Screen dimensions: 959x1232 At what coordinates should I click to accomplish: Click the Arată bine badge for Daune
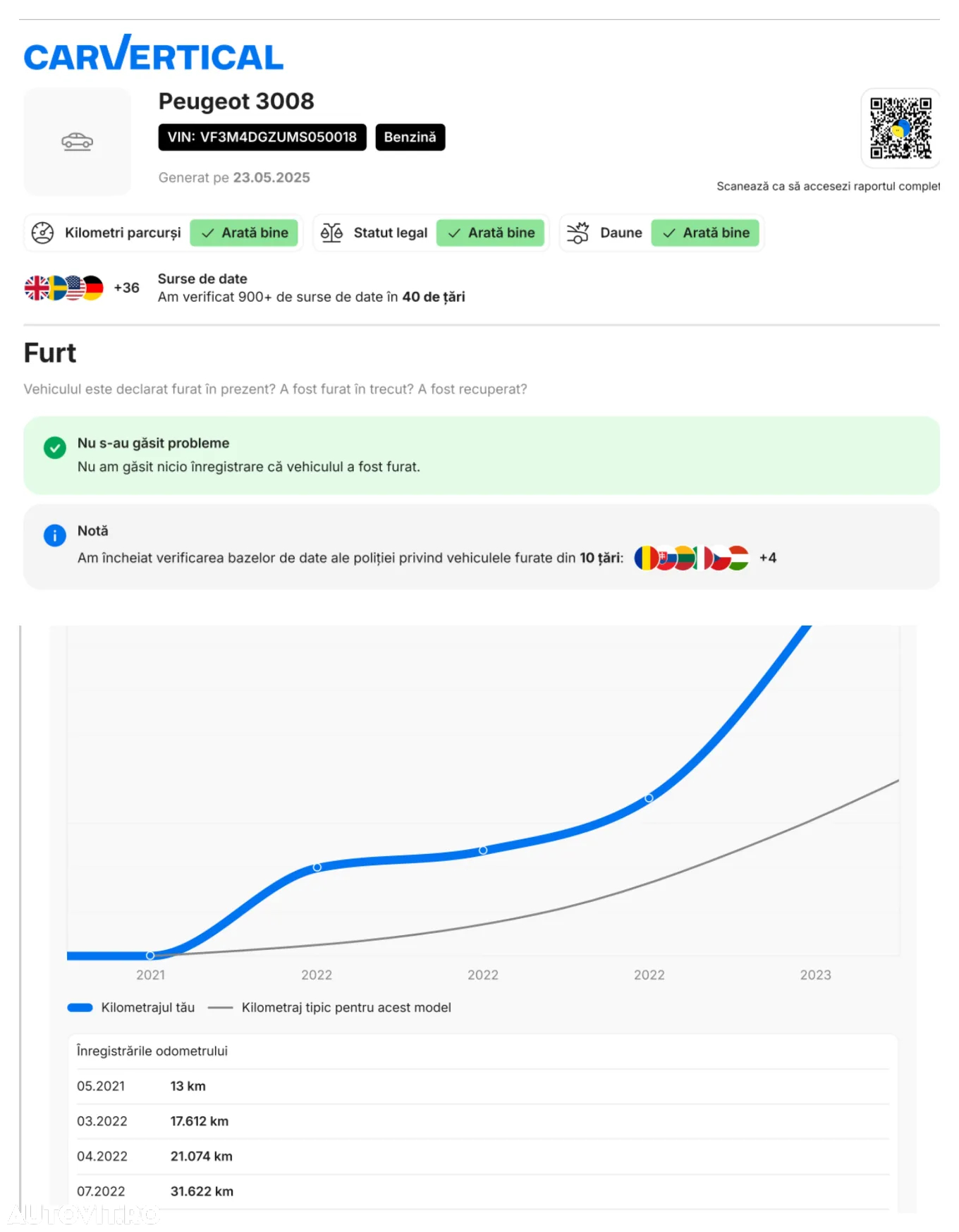click(705, 233)
